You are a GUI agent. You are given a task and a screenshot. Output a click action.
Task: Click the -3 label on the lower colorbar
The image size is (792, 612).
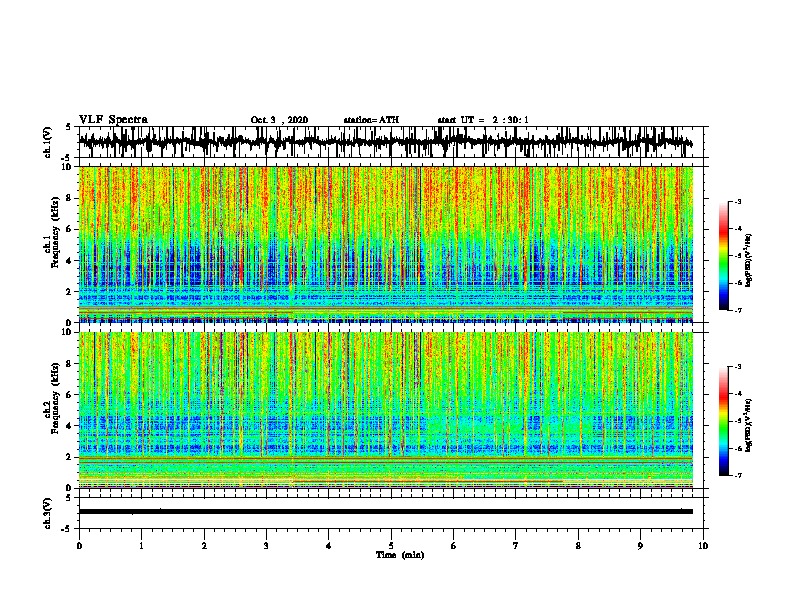pyautogui.click(x=738, y=367)
